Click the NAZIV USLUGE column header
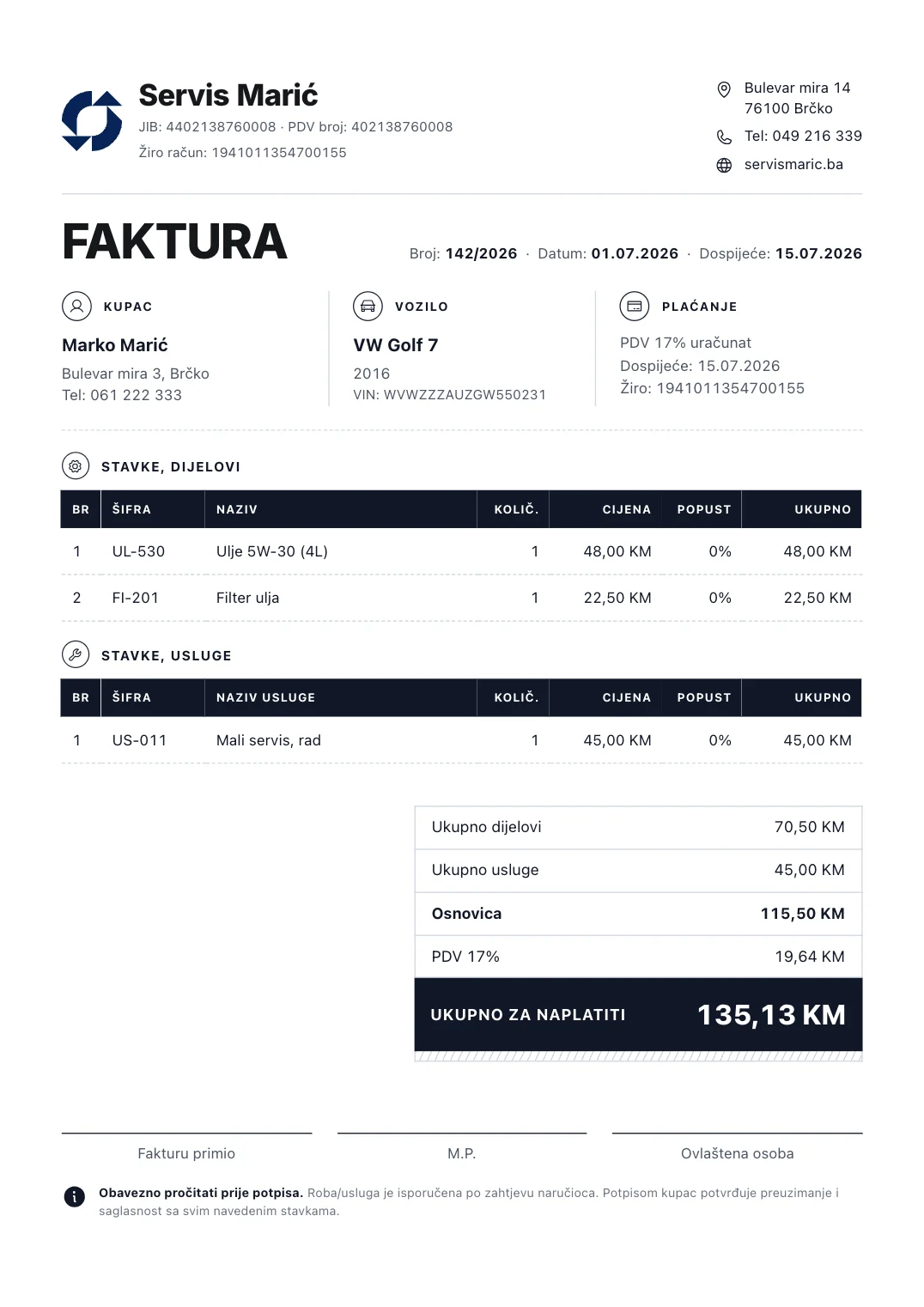 265,697
